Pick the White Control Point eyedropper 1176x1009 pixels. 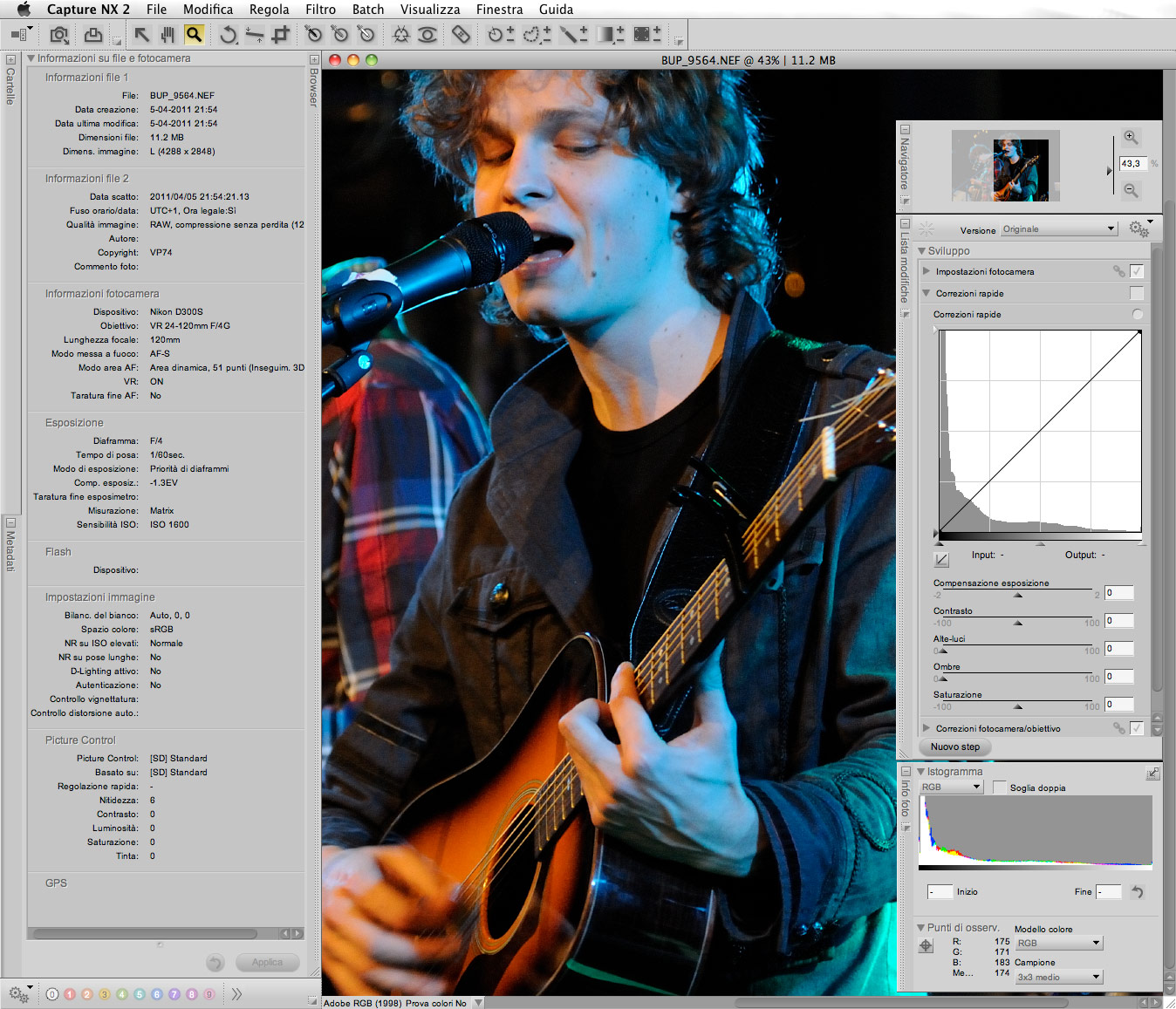click(x=366, y=34)
